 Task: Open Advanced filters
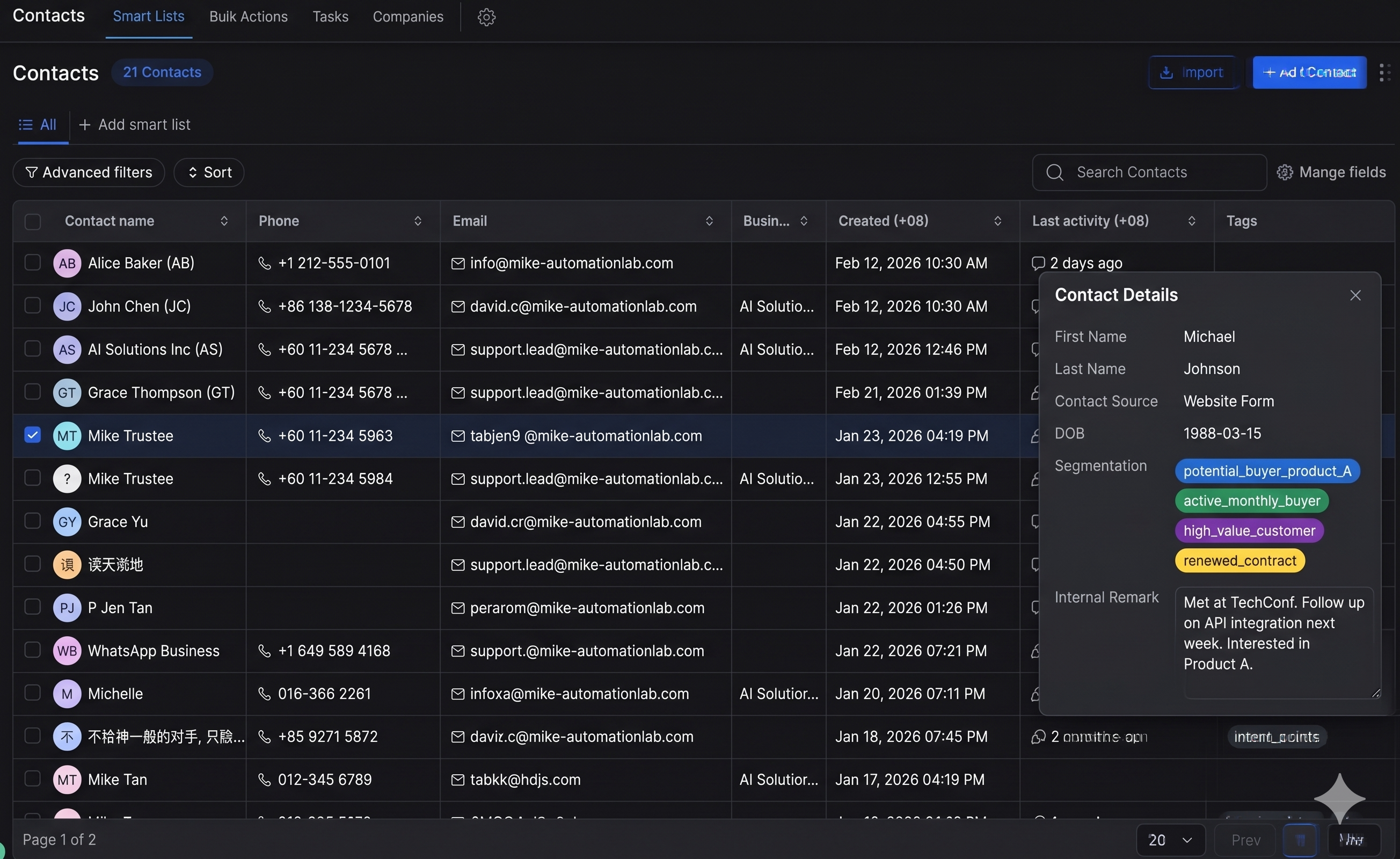(89, 172)
